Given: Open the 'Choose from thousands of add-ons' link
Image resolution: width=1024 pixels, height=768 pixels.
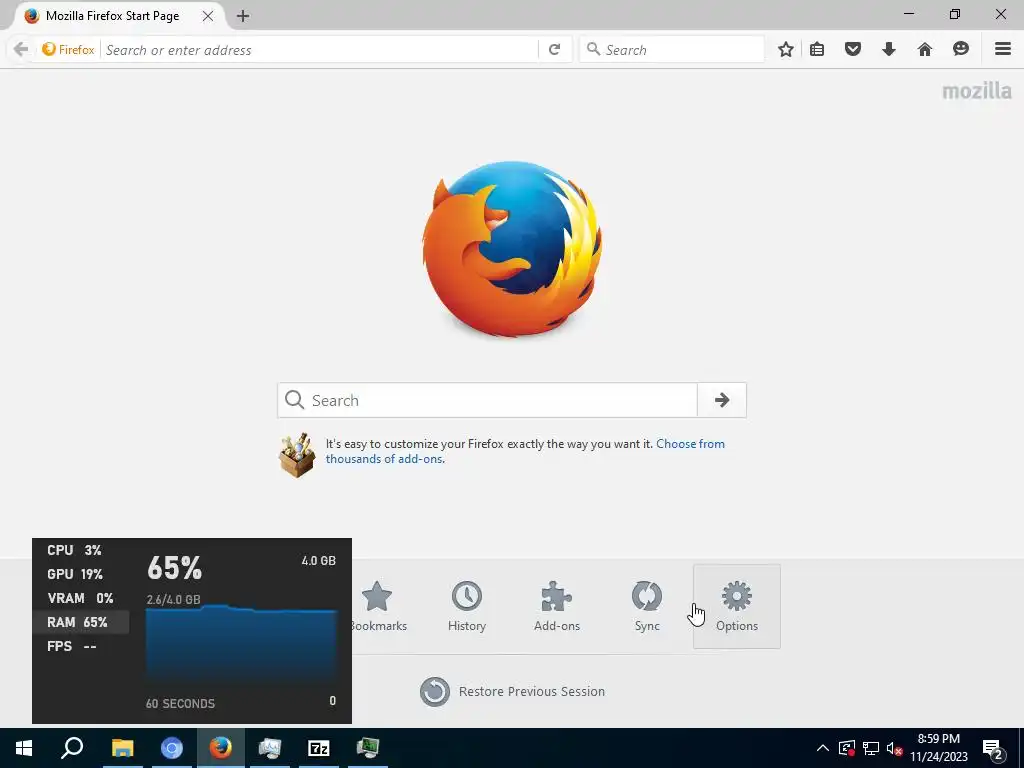Looking at the screenshot, I should click(525, 451).
